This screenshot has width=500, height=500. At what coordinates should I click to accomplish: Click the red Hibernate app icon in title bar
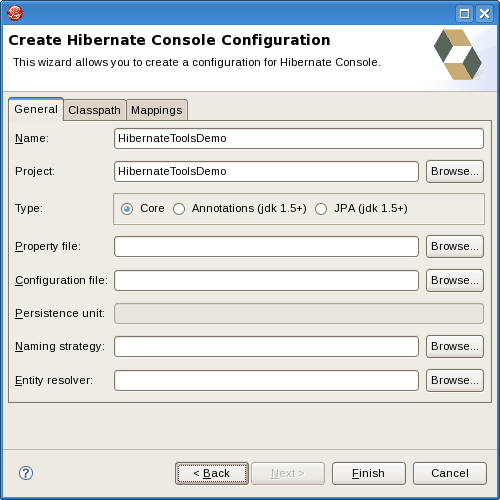pyautogui.click(x=15, y=13)
